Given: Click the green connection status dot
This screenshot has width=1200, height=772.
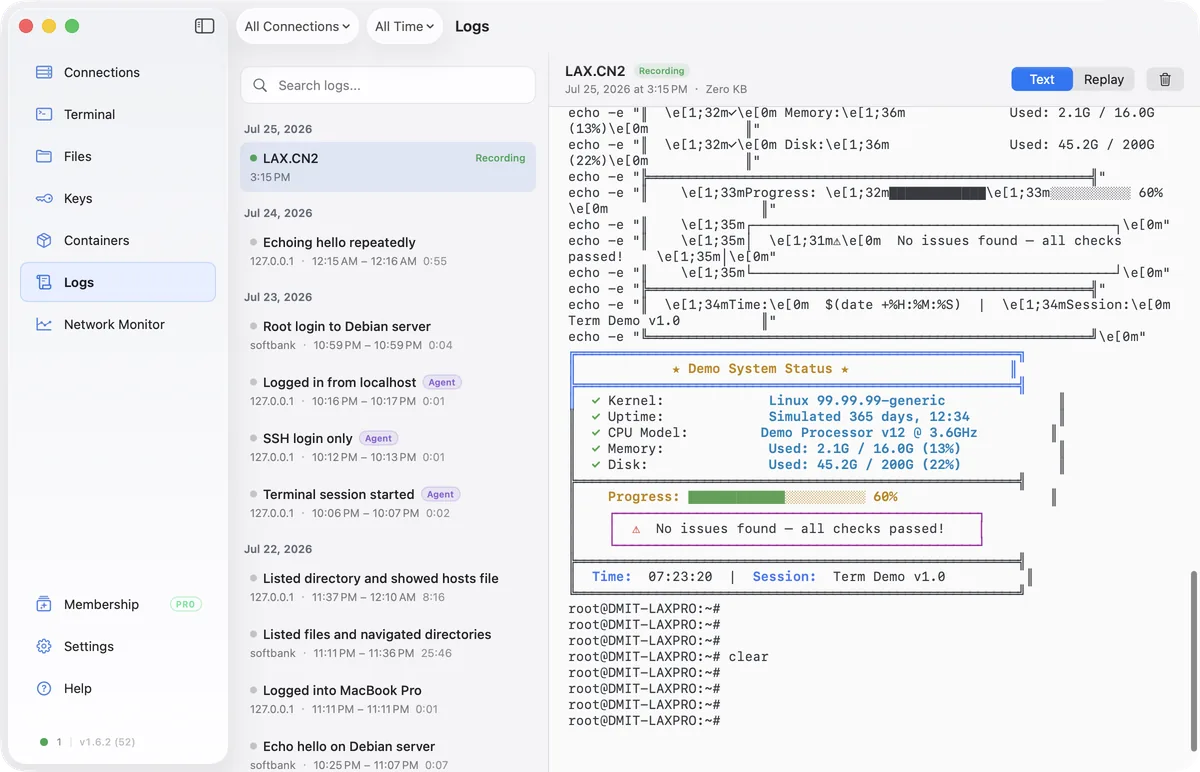Looking at the screenshot, I should click(x=44, y=742).
